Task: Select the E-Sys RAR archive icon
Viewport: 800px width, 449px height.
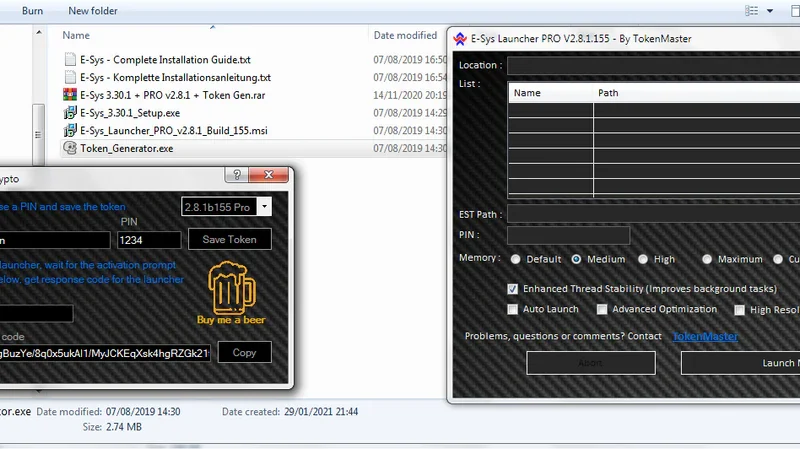Action: click(70, 95)
